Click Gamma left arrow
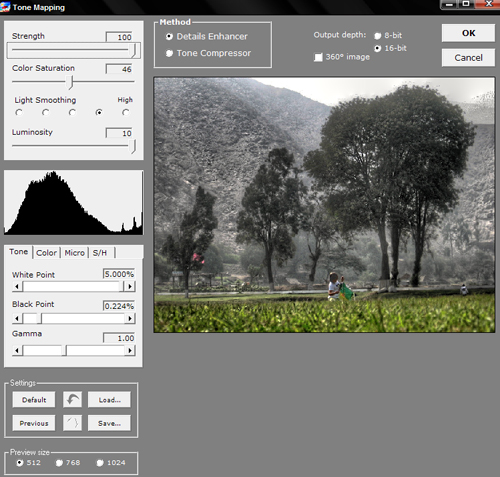 (x=17, y=351)
